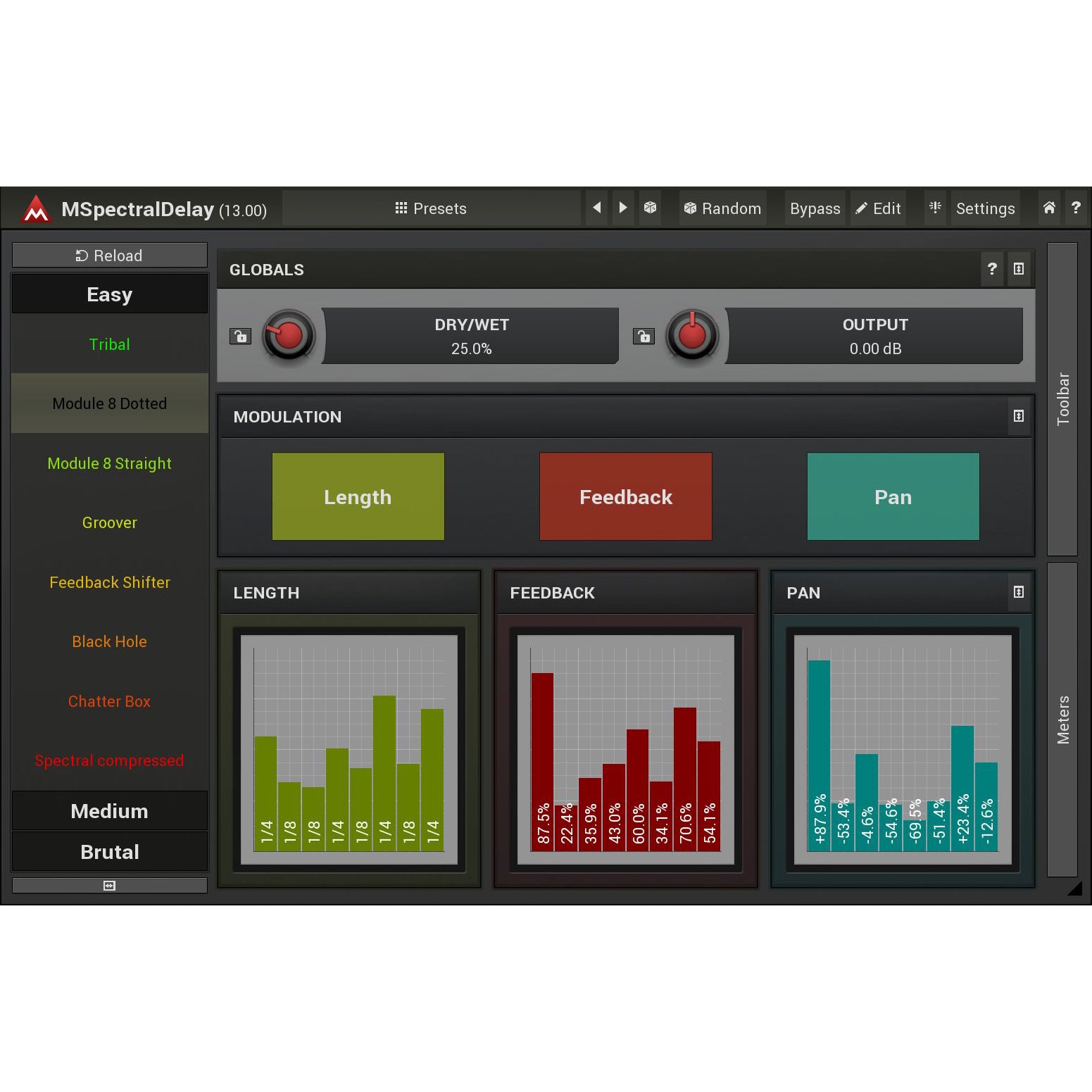Open the Presets menu
Screen dimensions: 1092x1092
click(431, 208)
